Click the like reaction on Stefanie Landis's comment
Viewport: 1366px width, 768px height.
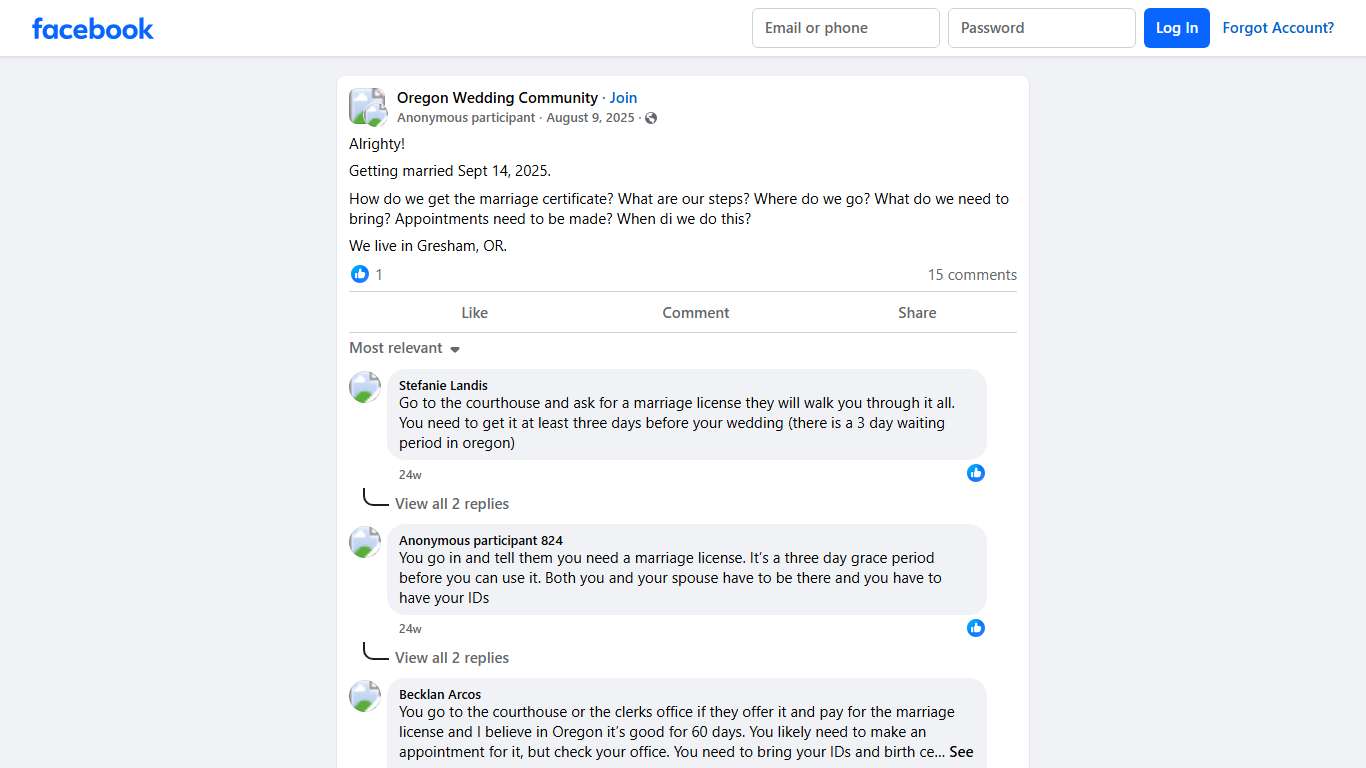coord(976,473)
